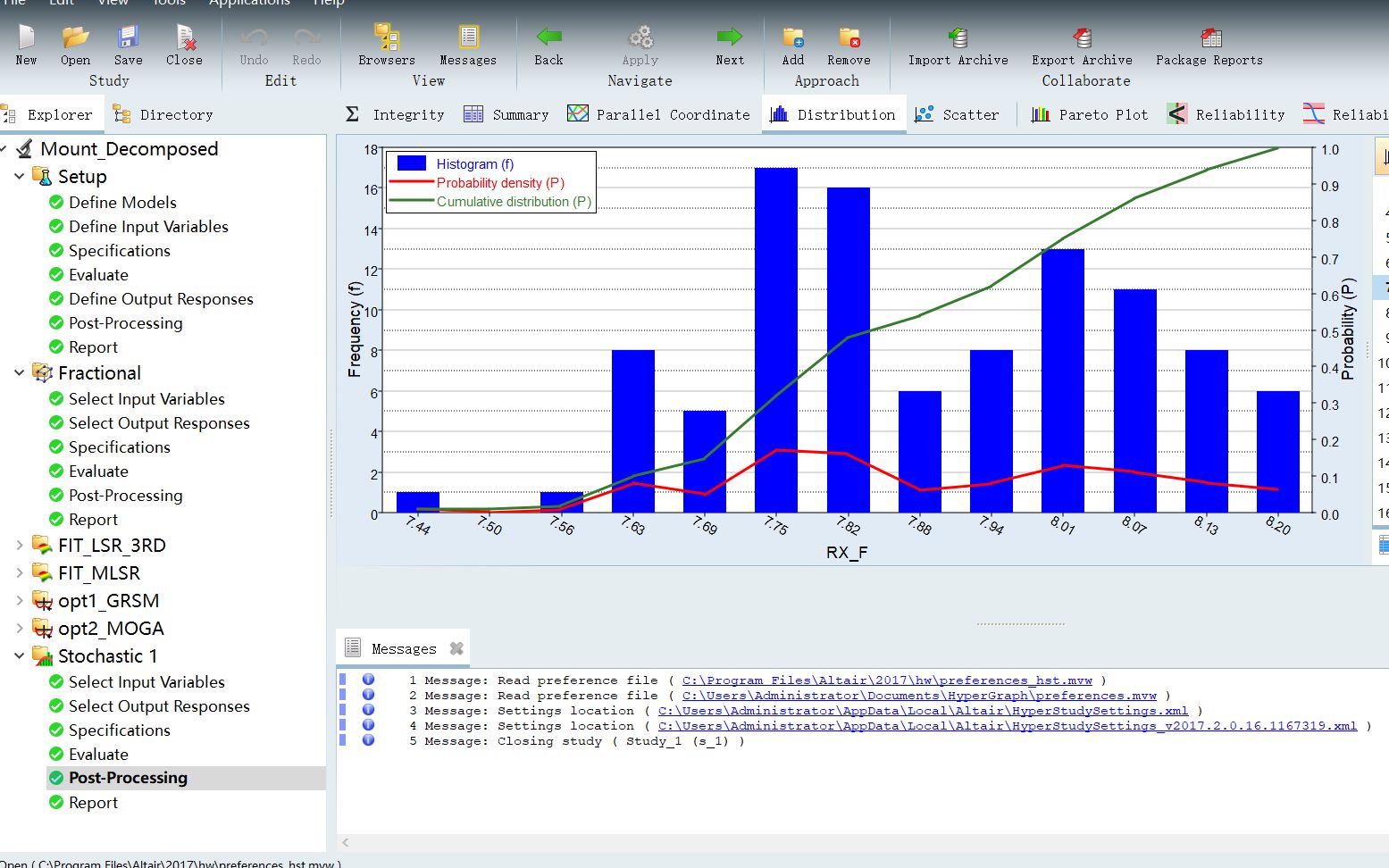The height and width of the screenshot is (868, 1389).
Task: Close the Messages panel tab
Action: click(x=456, y=648)
